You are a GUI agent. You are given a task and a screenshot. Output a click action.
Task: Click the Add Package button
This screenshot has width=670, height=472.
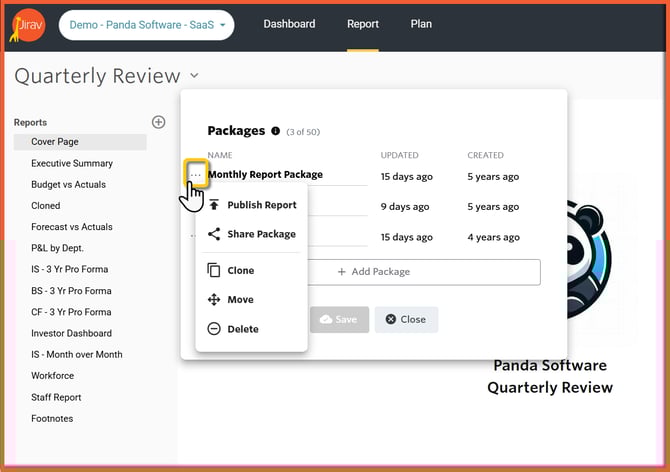373,272
